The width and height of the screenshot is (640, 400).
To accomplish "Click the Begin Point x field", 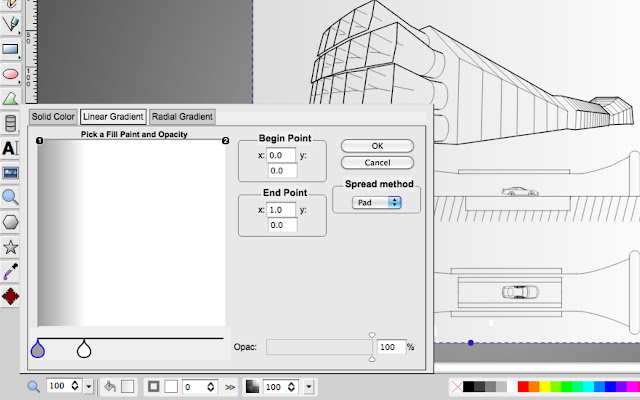I will click(x=281, y=155).
